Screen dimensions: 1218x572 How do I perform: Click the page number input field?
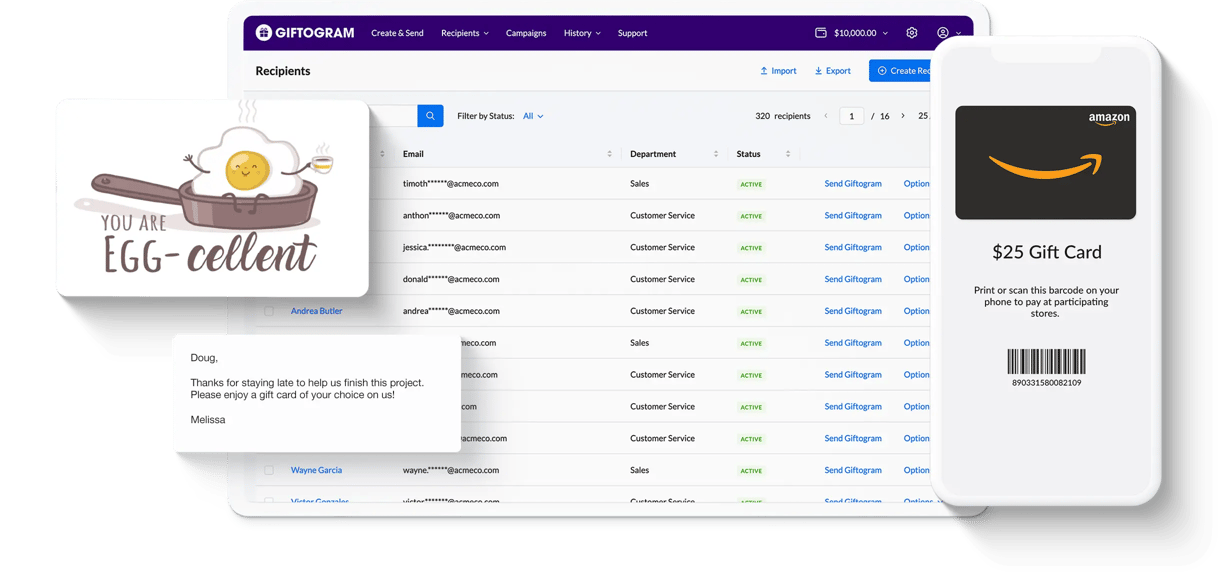851,116
